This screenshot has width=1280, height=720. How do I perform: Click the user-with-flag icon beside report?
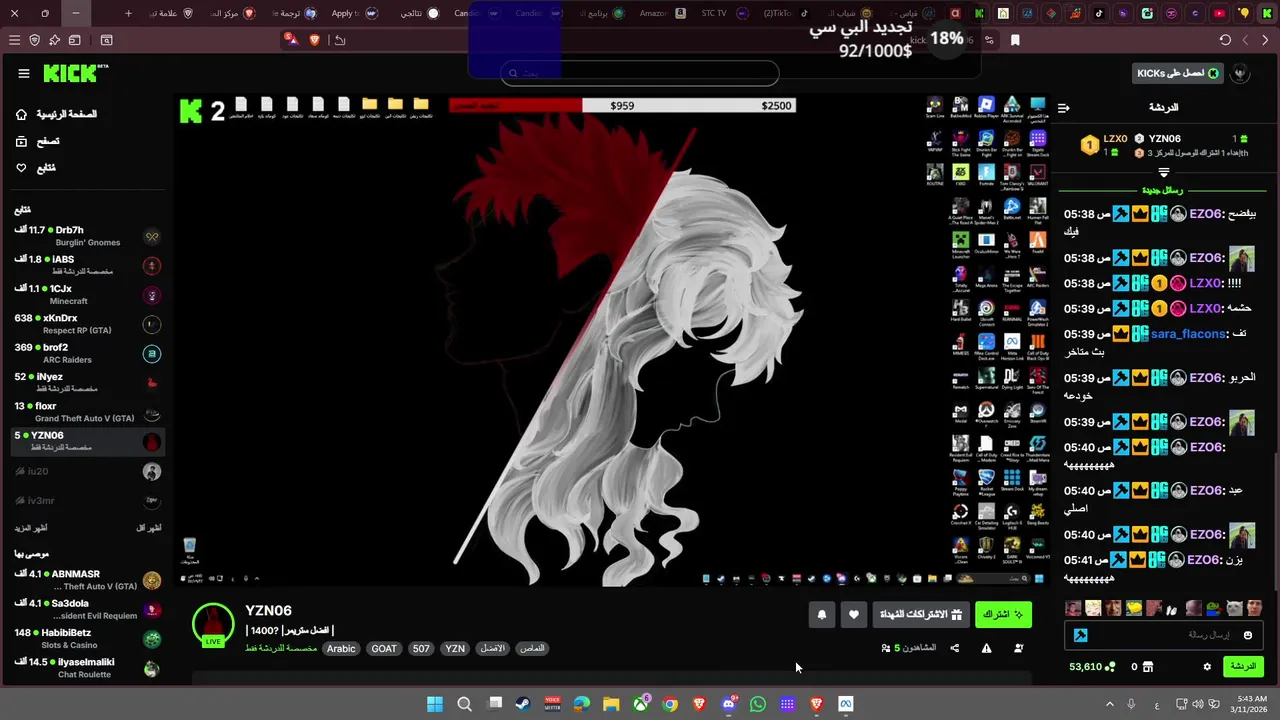point(1018,648)
